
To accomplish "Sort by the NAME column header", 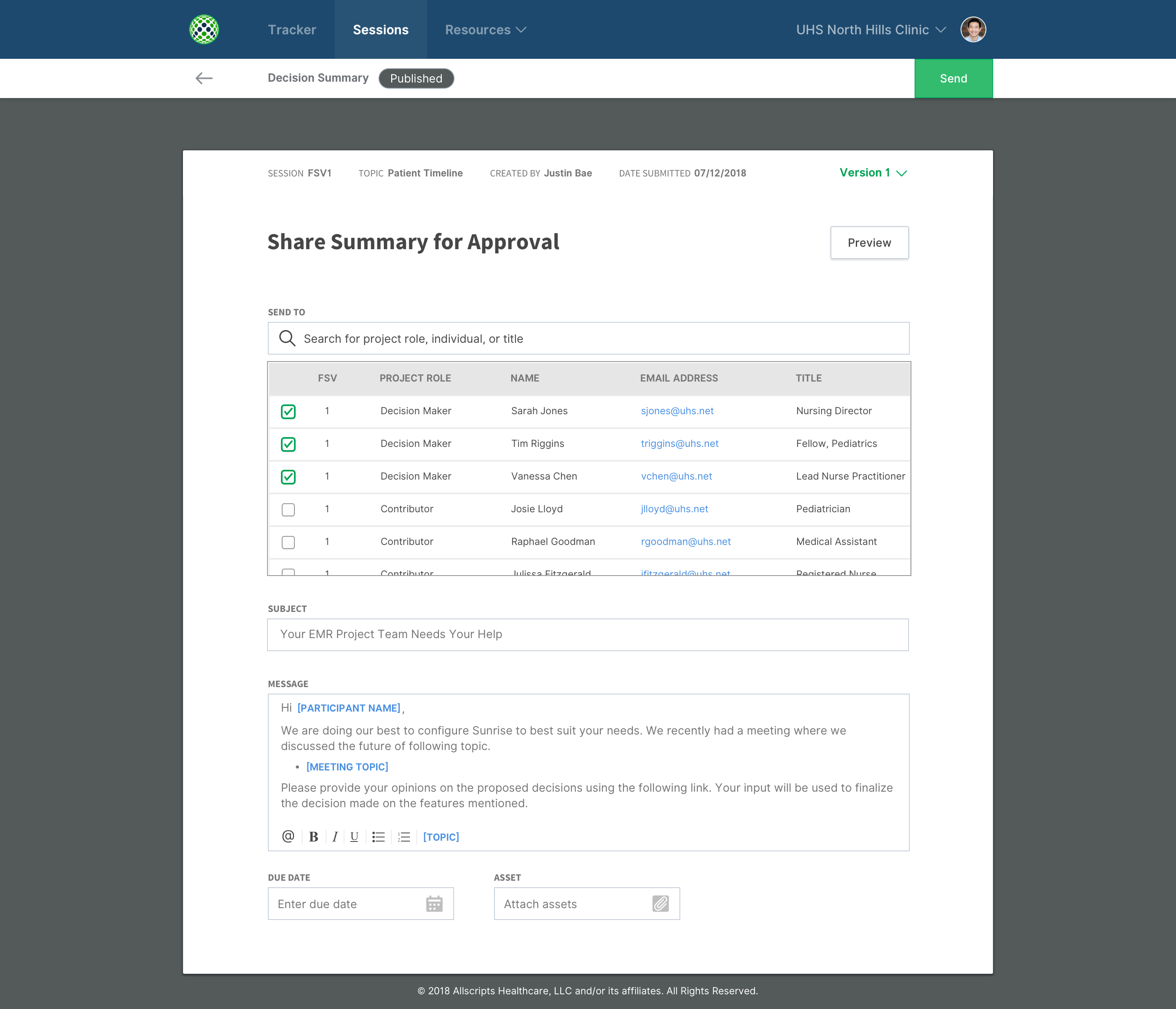I will click(x=525, y=378).
